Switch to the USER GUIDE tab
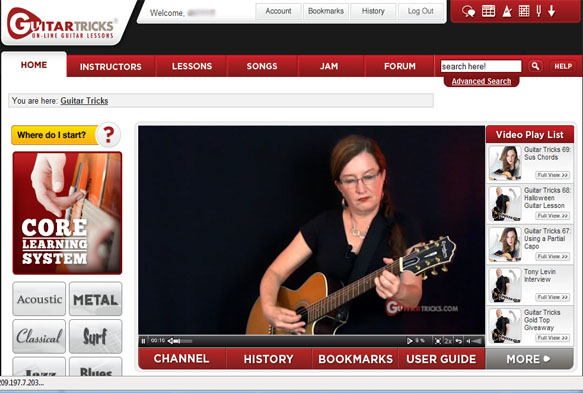The image size is (583, 393). 441,359
